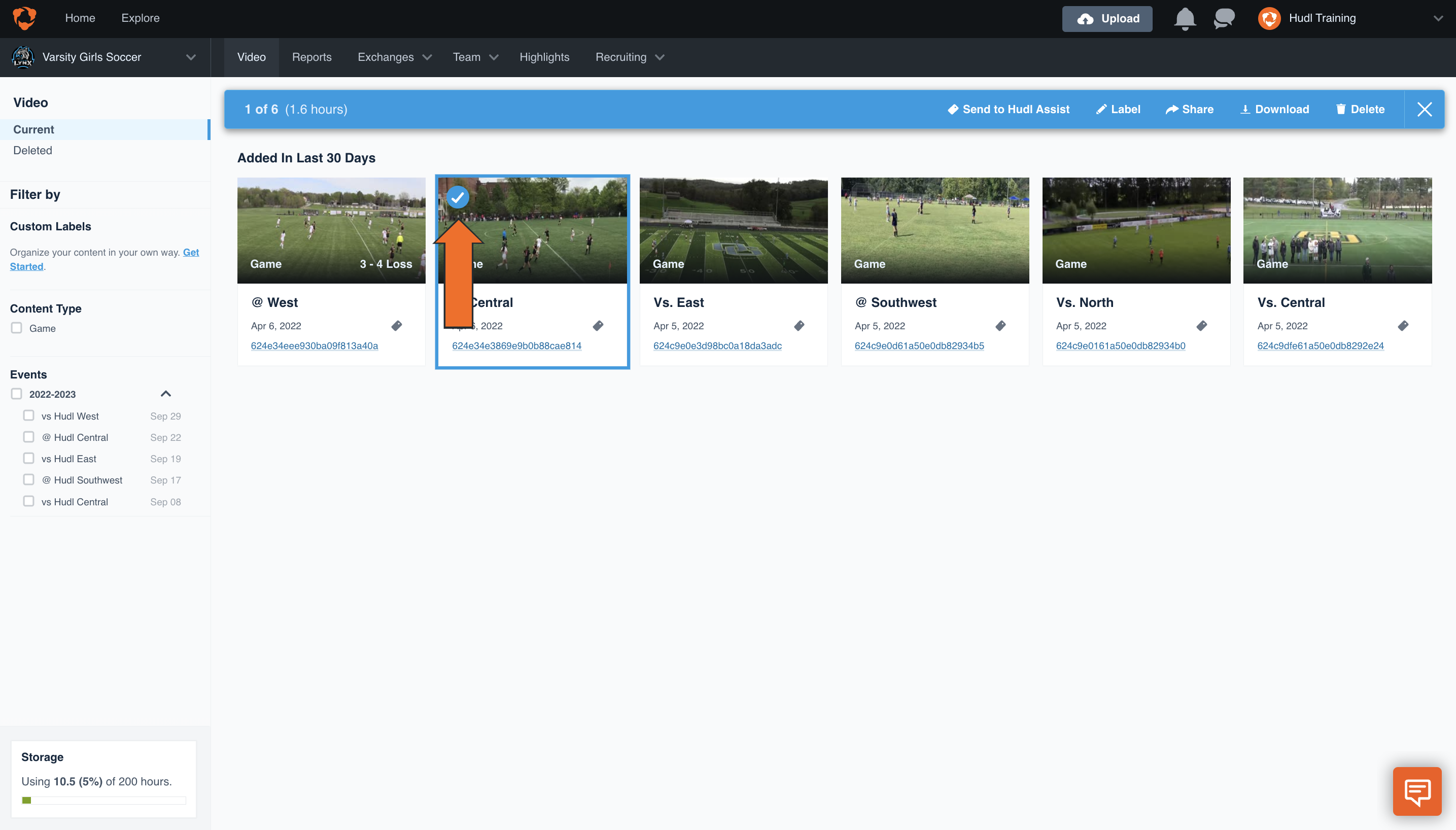Delete the selected video
Viewport: 1456px width, 830px height.
[x=1360, y=109]
